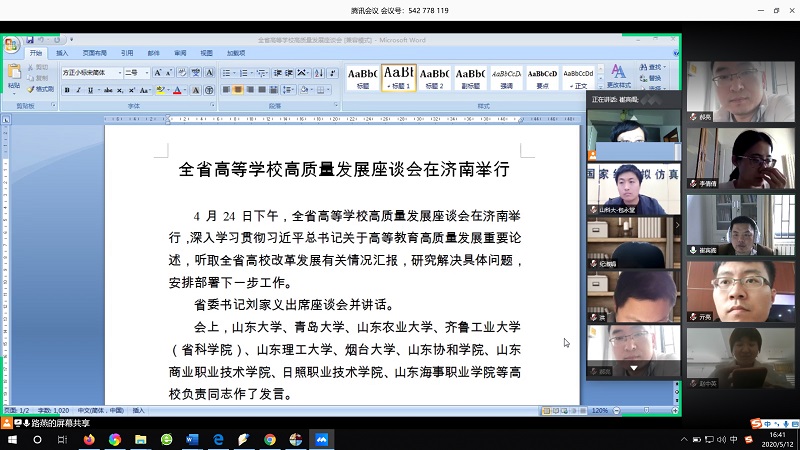Click the Office button in Word

point(11,46)
